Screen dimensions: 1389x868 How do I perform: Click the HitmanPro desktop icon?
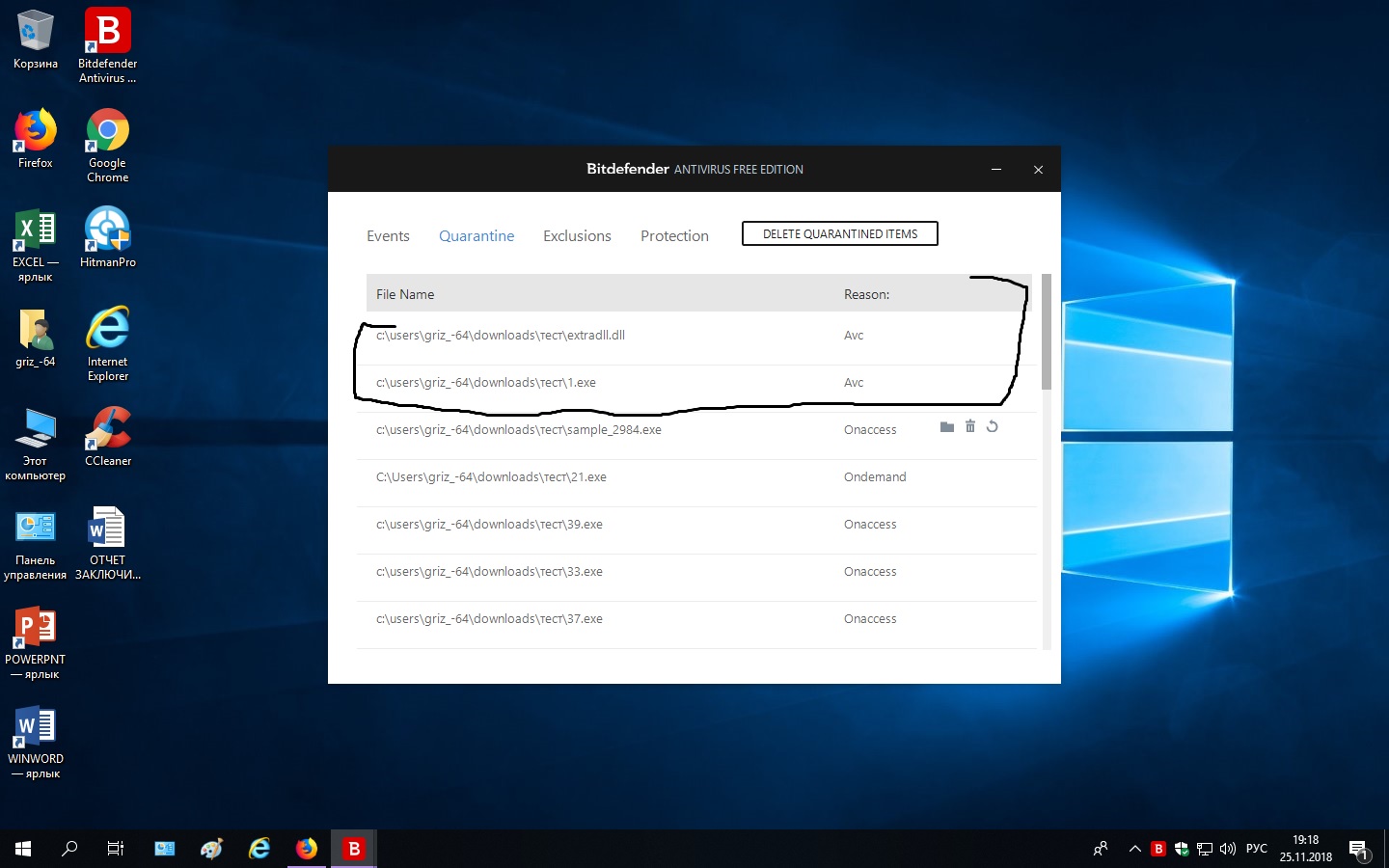107,237
